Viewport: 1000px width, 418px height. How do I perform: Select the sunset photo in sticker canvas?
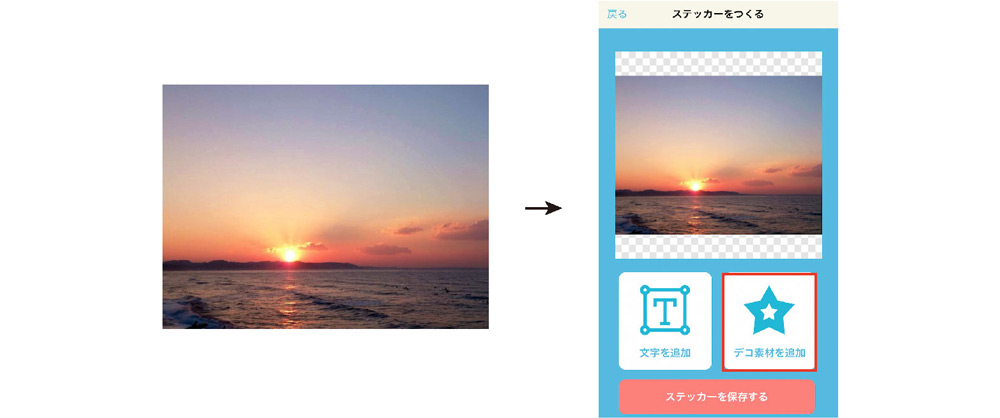tap(718, 155)
